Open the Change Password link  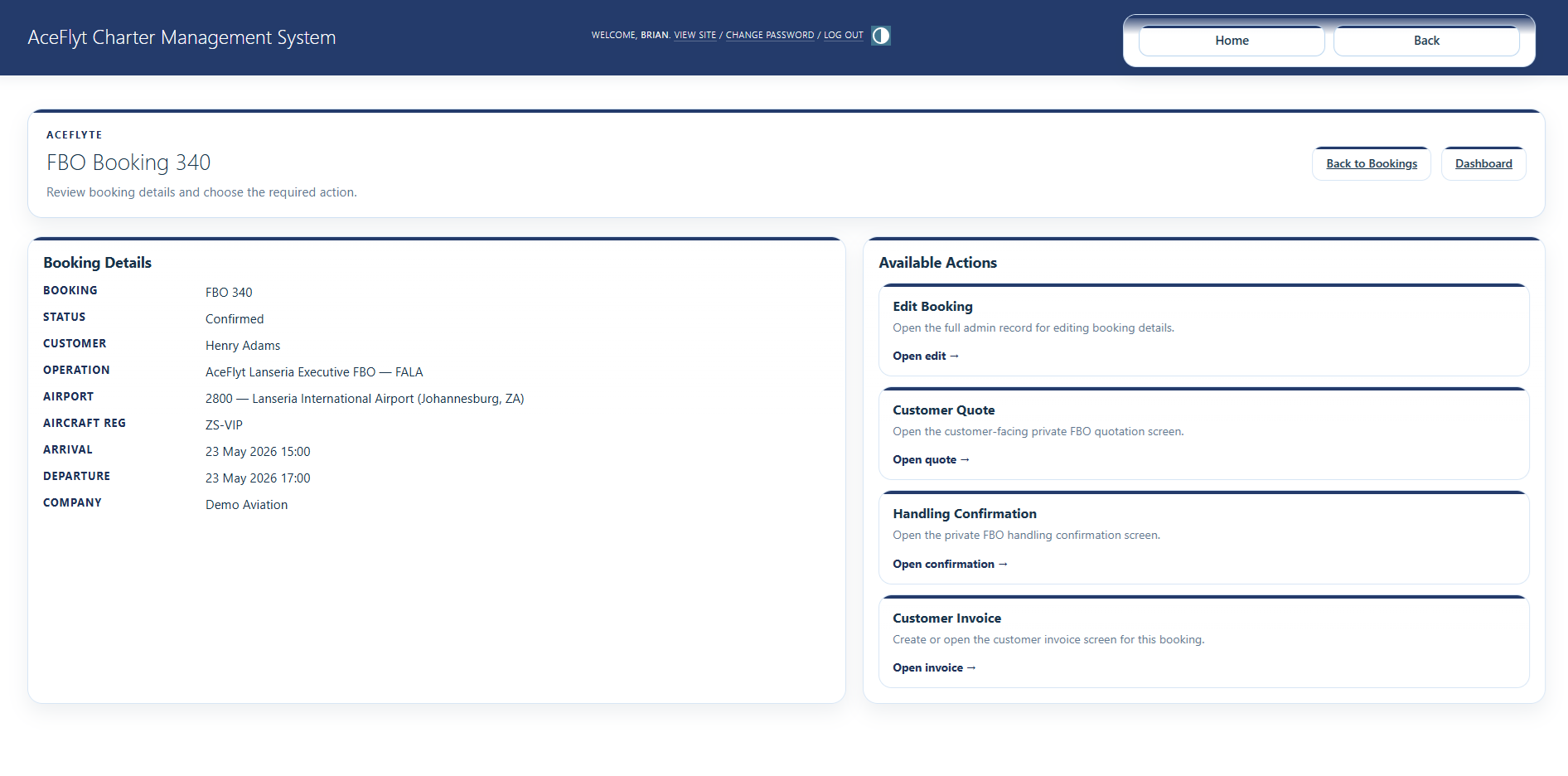click(x=770, y=36)
